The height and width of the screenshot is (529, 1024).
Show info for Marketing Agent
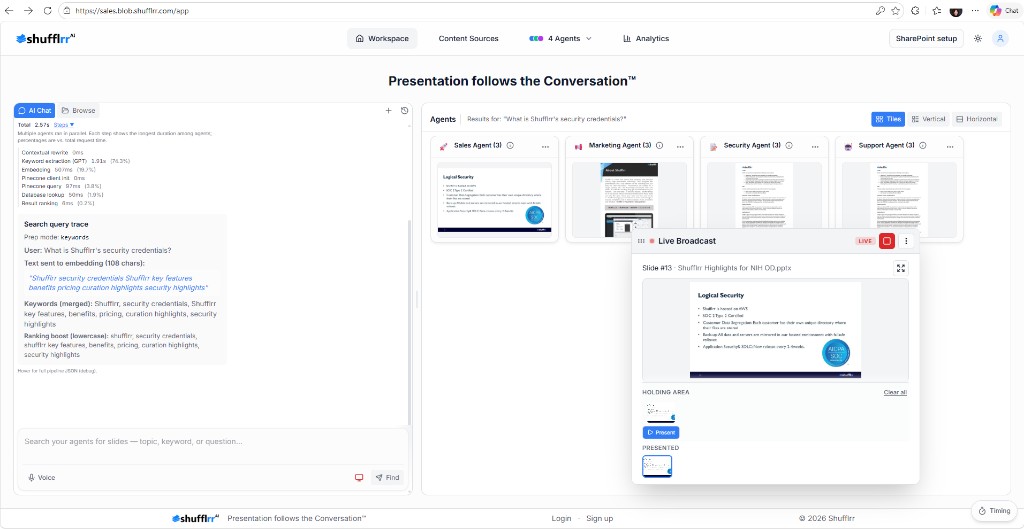pyautogui.click(x=660, y=146)
